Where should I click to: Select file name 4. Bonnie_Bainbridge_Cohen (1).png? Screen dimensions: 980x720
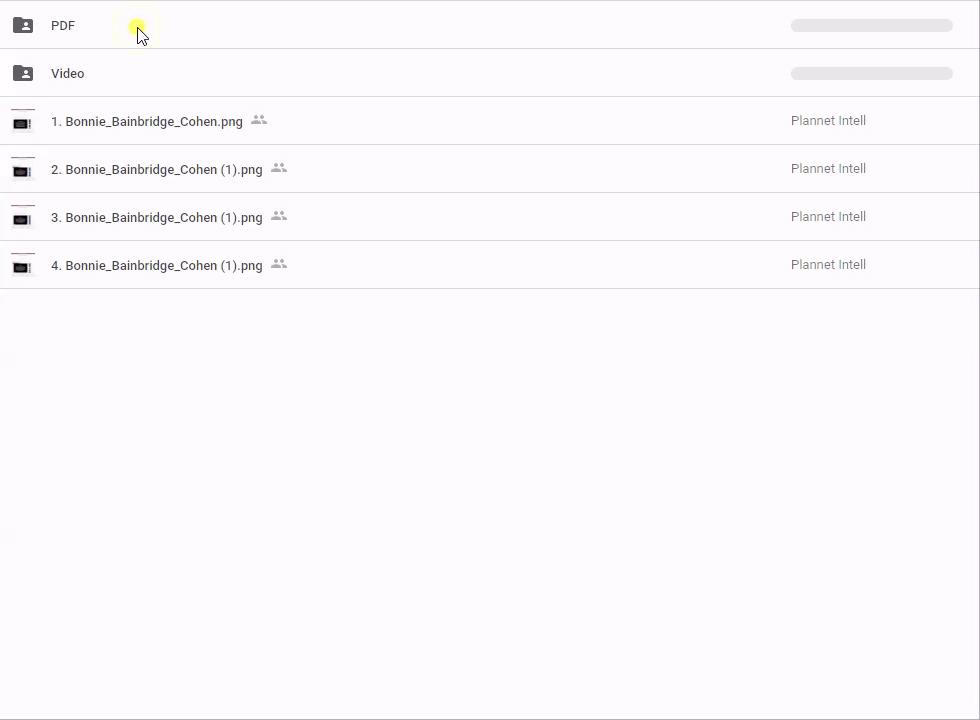coord(157,266)
